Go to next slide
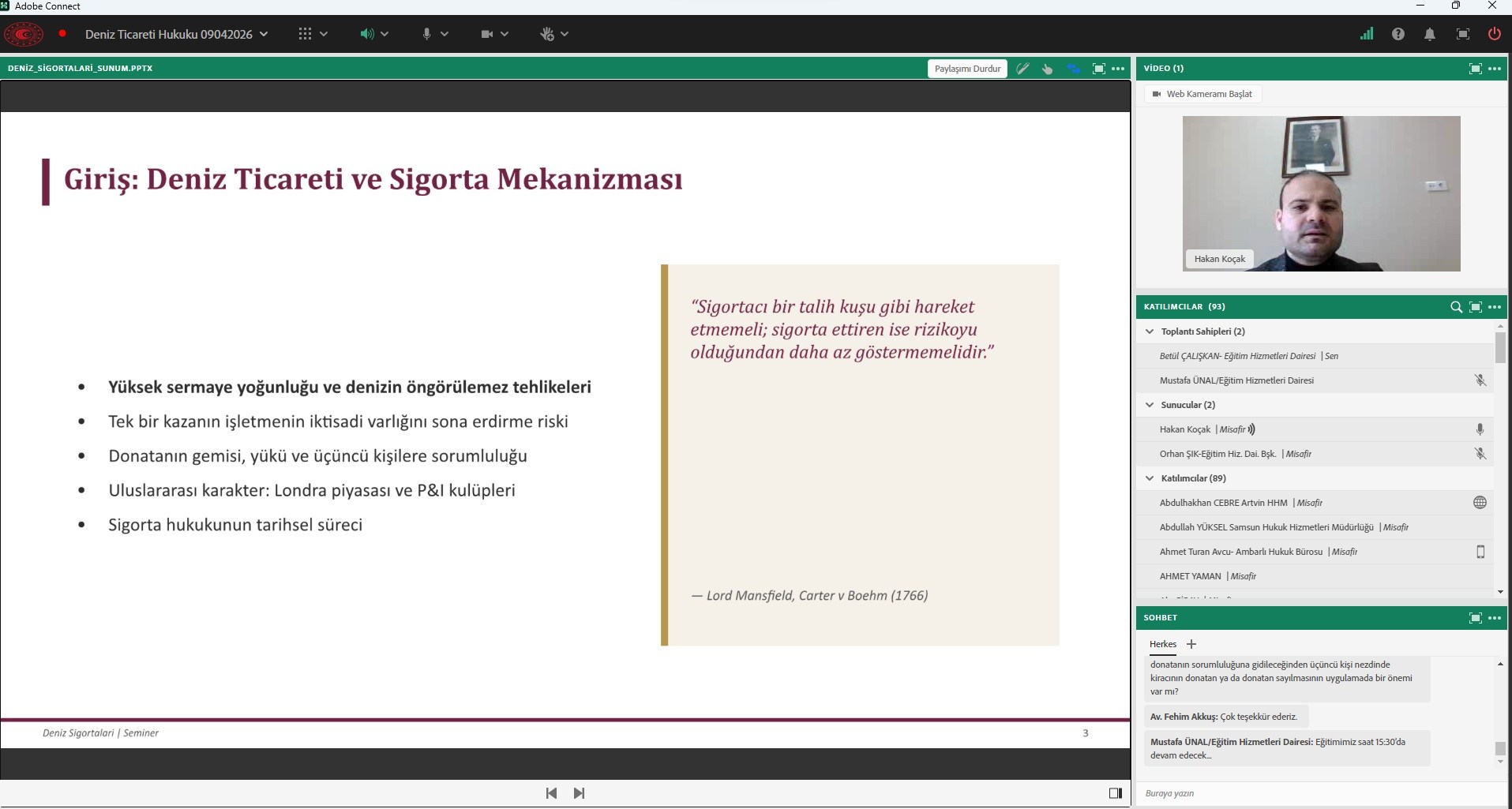This screenshot has width=1512, height=809. click(x=579, y=793)
